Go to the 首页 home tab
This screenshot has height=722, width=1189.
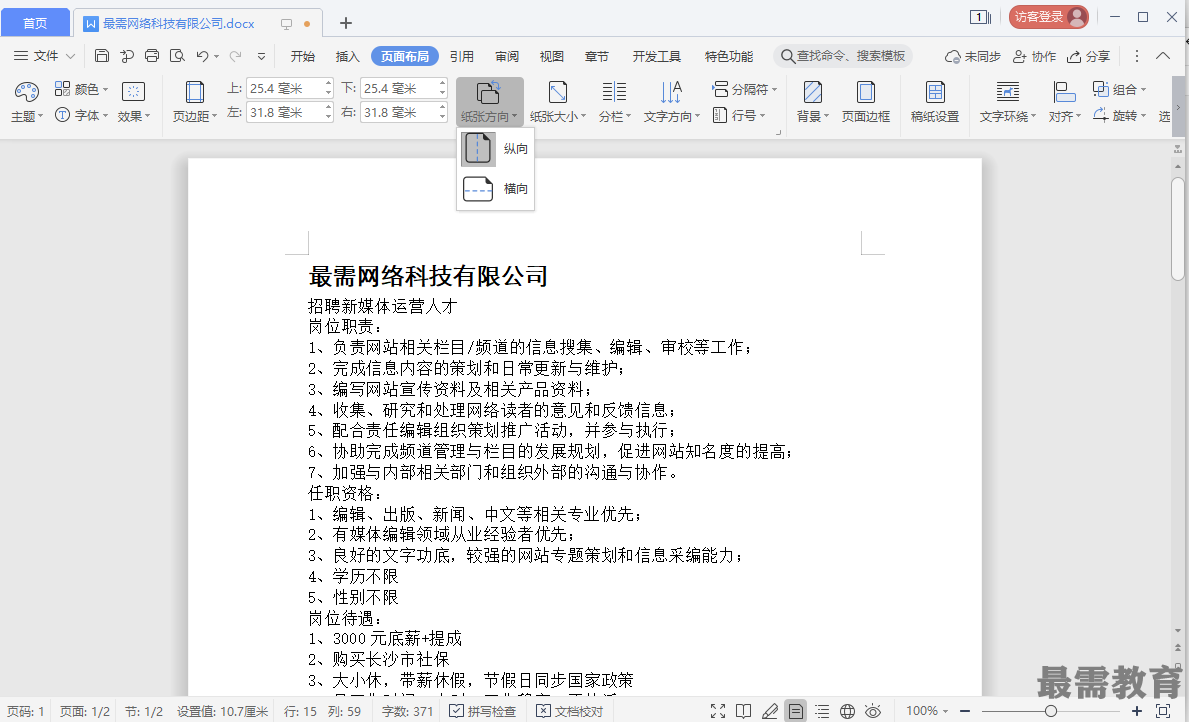[x=35, y=23]
